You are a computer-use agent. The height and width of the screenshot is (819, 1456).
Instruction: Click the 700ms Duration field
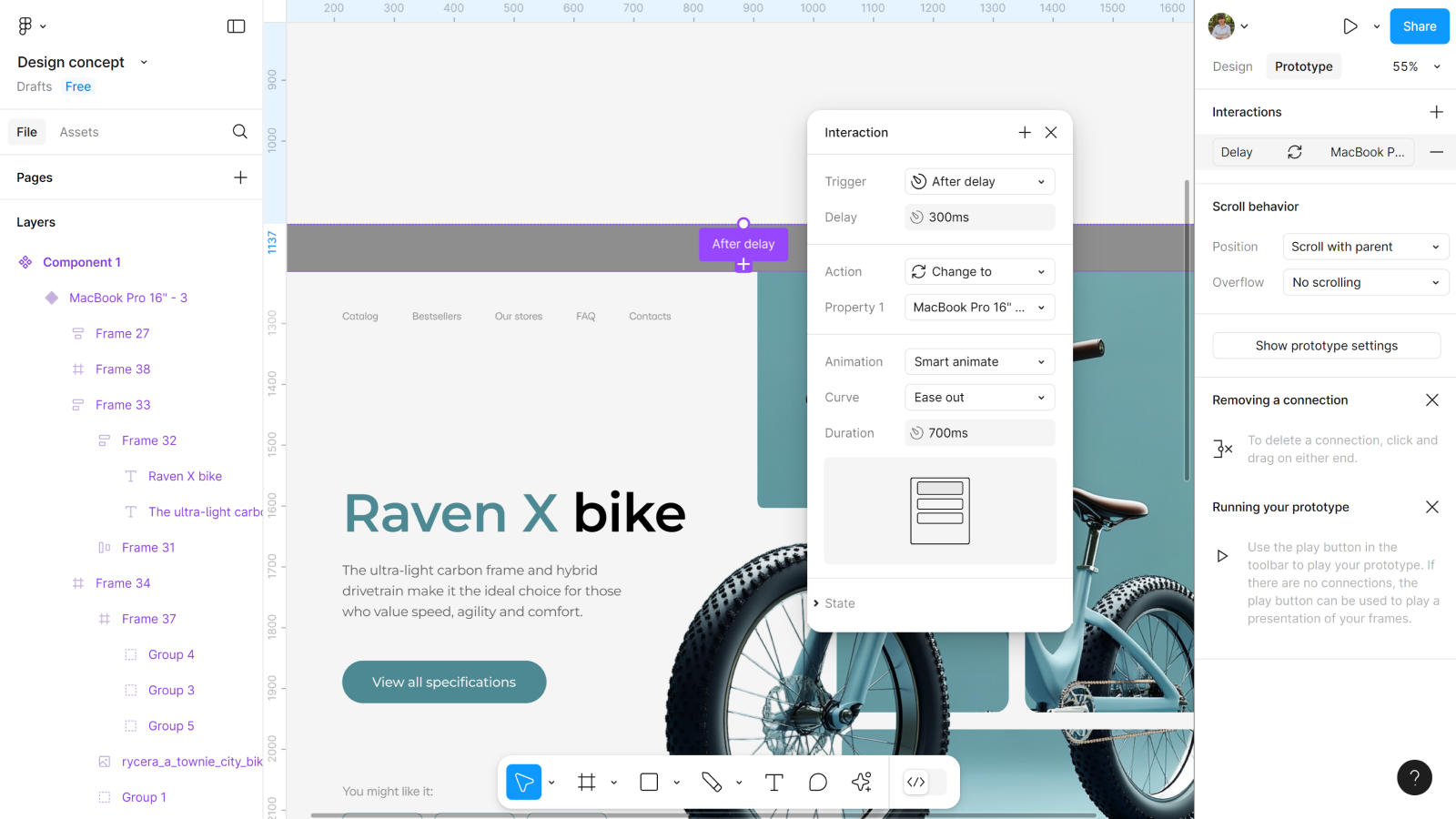979,433
